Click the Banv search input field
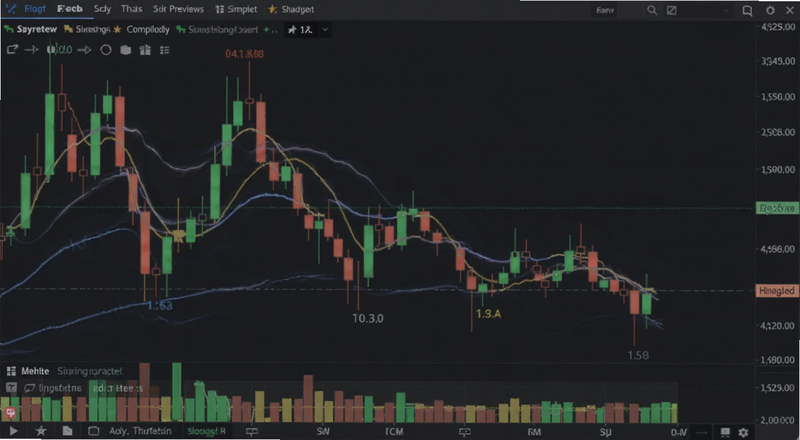This screenshot has width=800, height=440. pos(616,10)
